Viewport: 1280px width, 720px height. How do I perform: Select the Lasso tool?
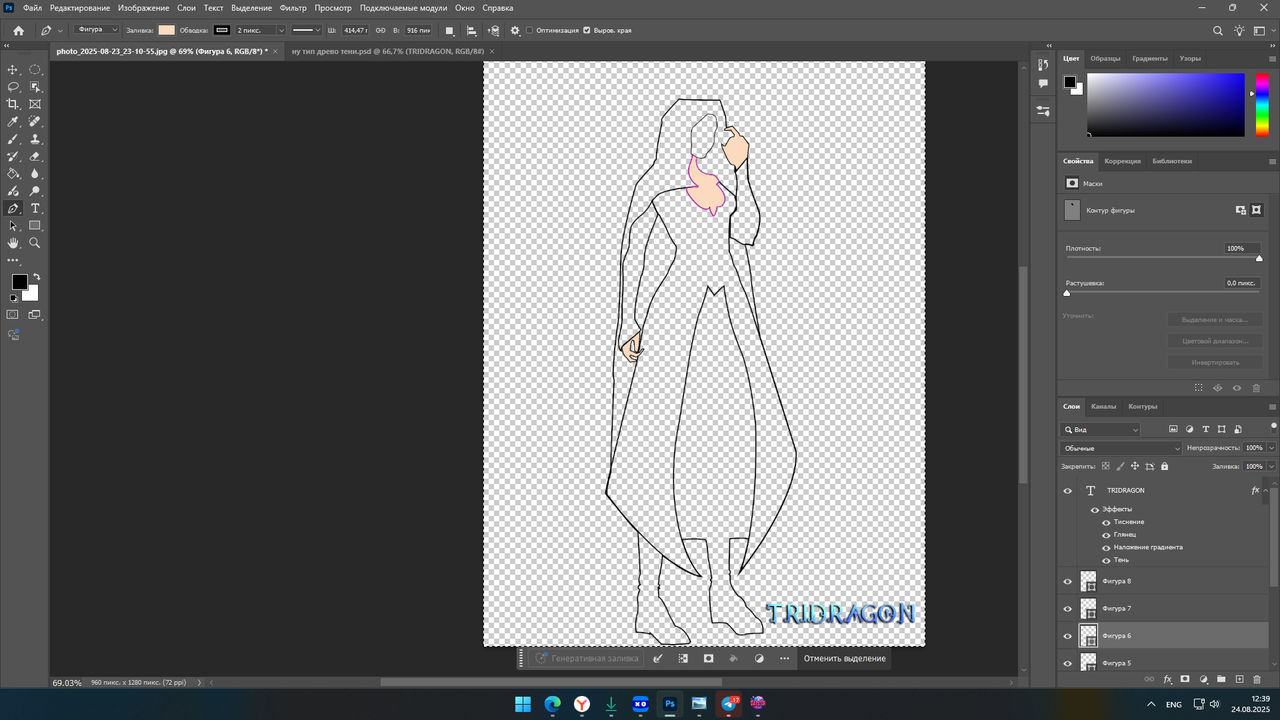tap(13, 87)
